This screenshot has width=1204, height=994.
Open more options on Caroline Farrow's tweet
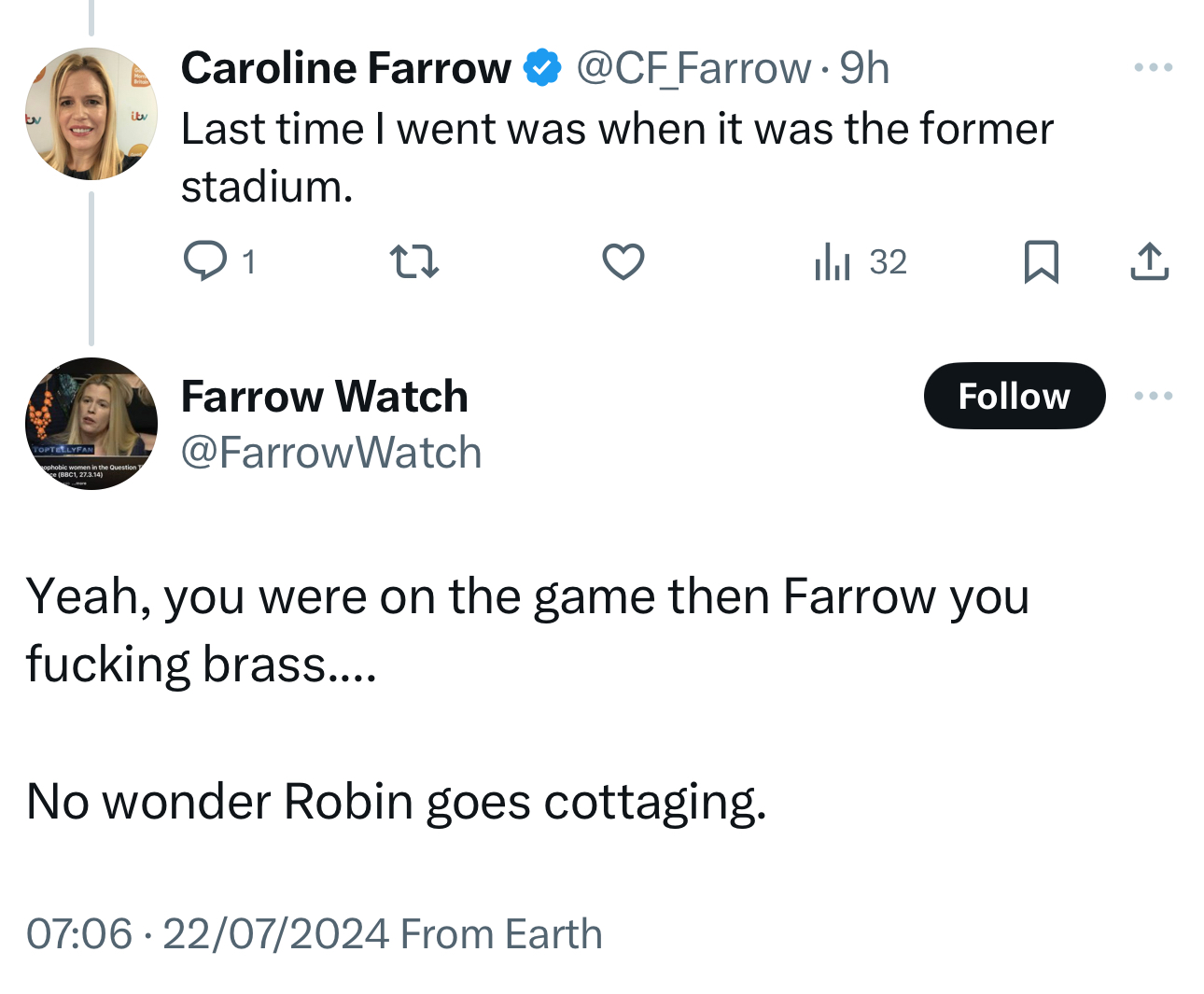point(1153,67)
